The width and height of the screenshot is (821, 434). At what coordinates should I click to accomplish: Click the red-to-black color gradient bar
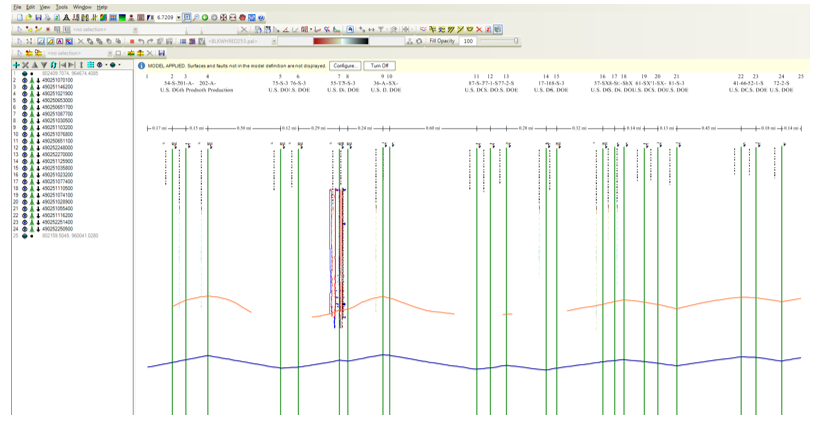click(341, 41)
